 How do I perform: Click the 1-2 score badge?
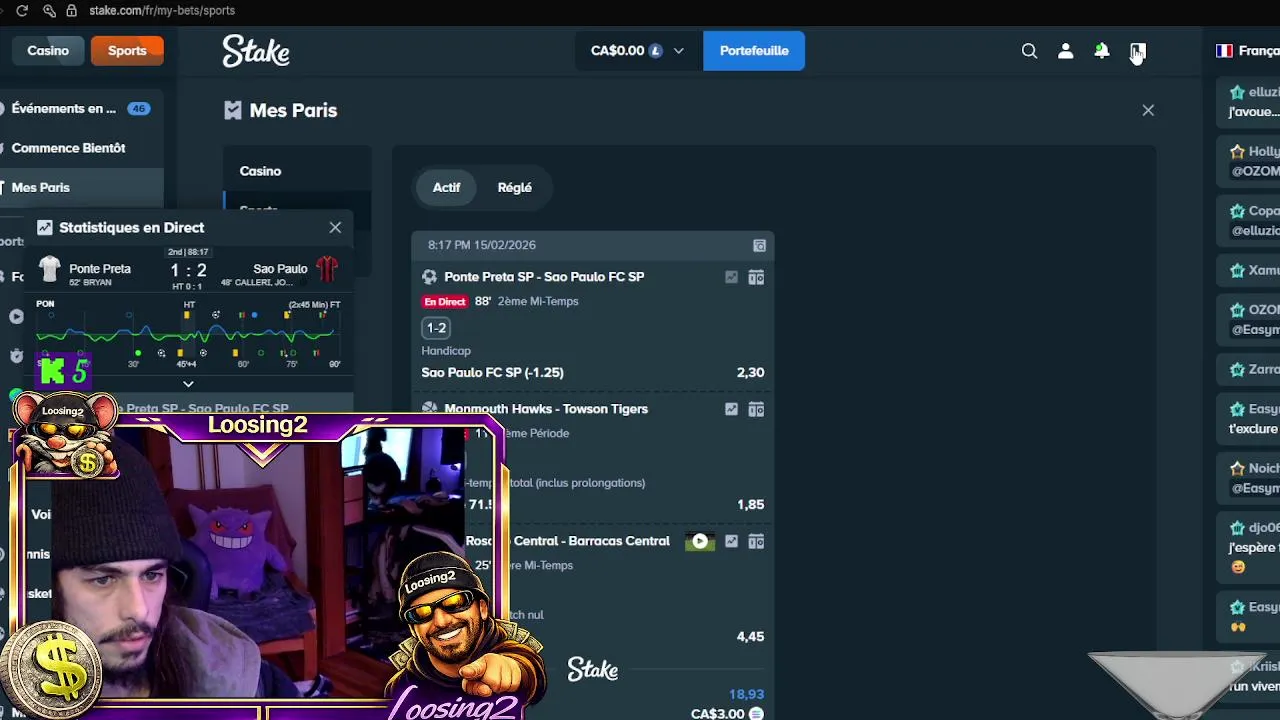[x=436, y=328]
